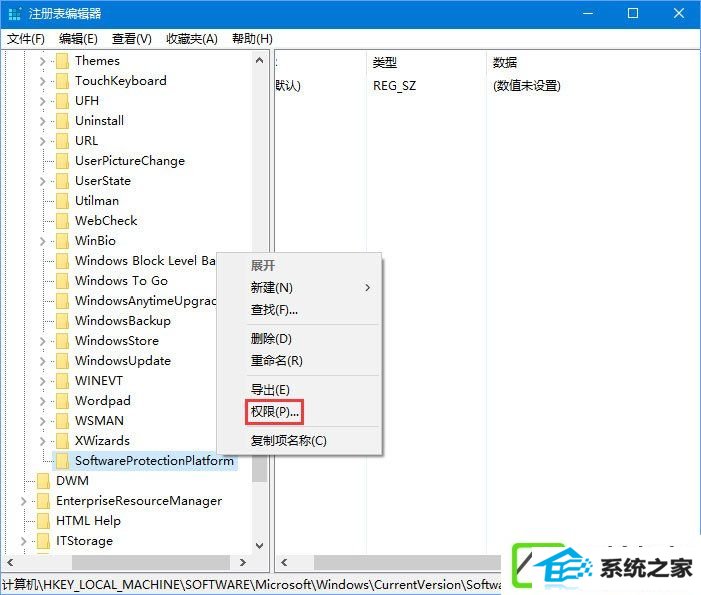Click the Windows To Go folder icon
Image resolution: width=701 pixels, height=595 pixels.
[62, 281]
